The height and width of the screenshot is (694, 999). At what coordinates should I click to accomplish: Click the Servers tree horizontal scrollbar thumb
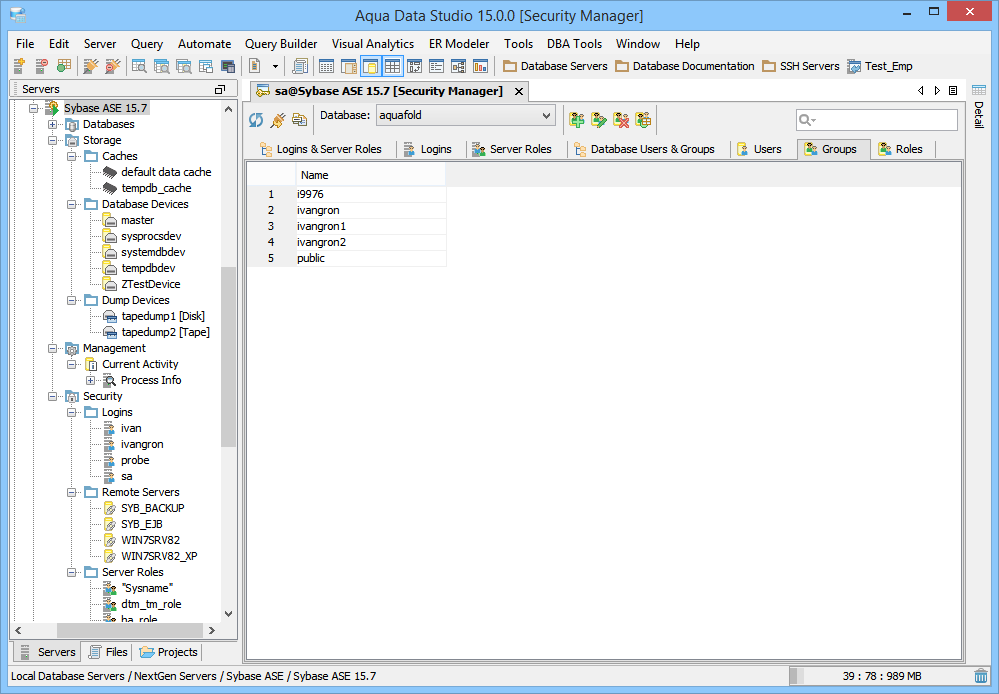[130, 630]
